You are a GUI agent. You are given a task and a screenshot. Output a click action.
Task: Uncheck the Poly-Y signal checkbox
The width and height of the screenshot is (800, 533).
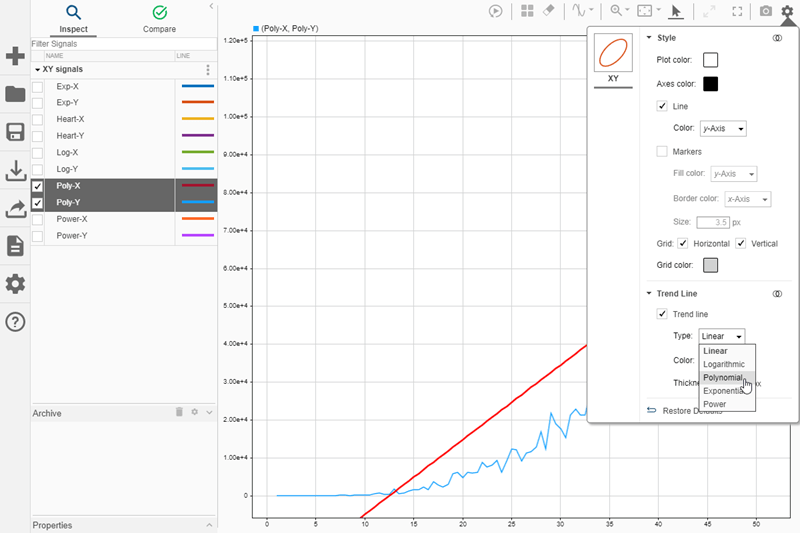pos(38,203)
